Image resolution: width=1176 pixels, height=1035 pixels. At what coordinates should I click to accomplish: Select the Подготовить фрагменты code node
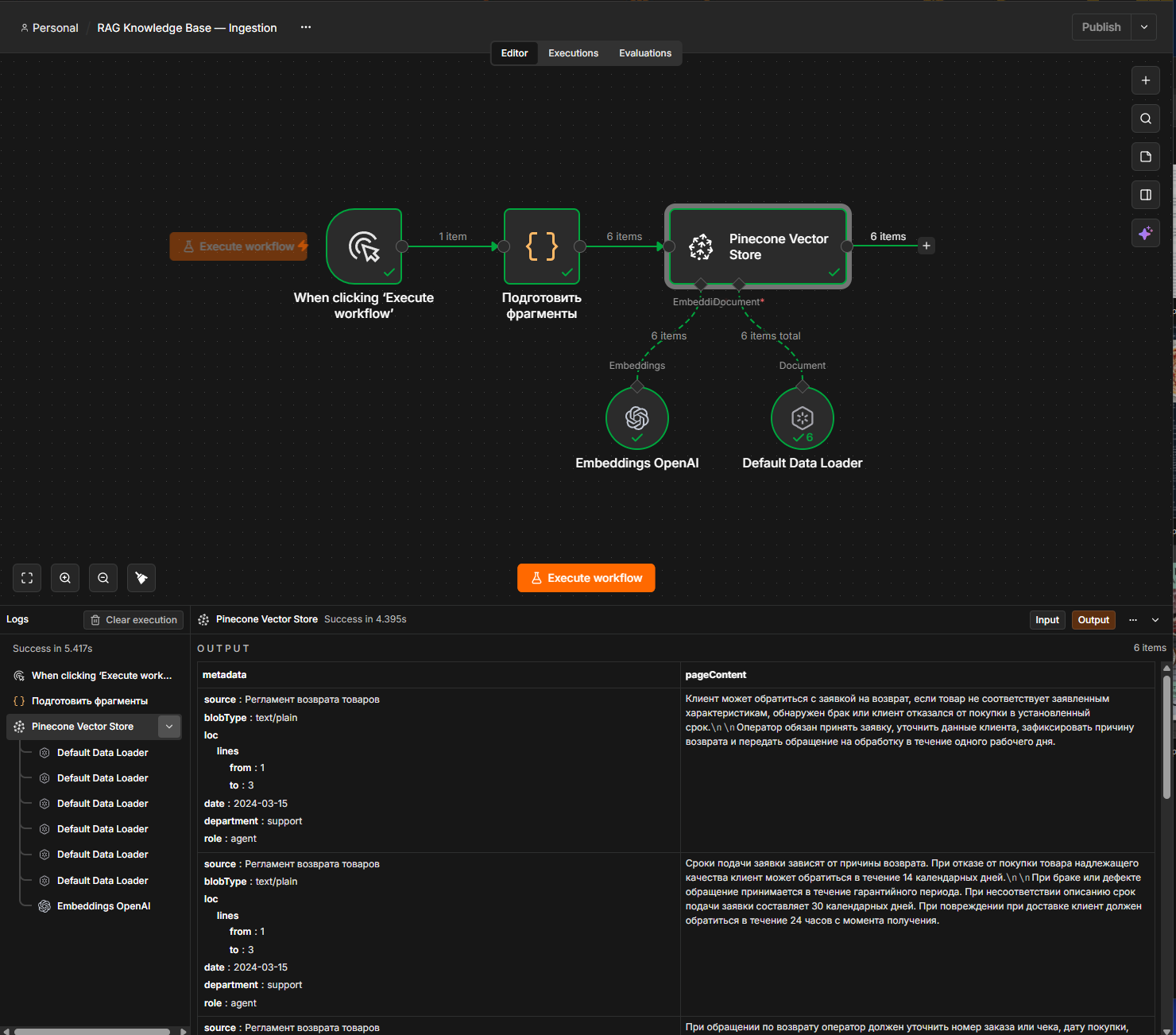pos(542,246)
